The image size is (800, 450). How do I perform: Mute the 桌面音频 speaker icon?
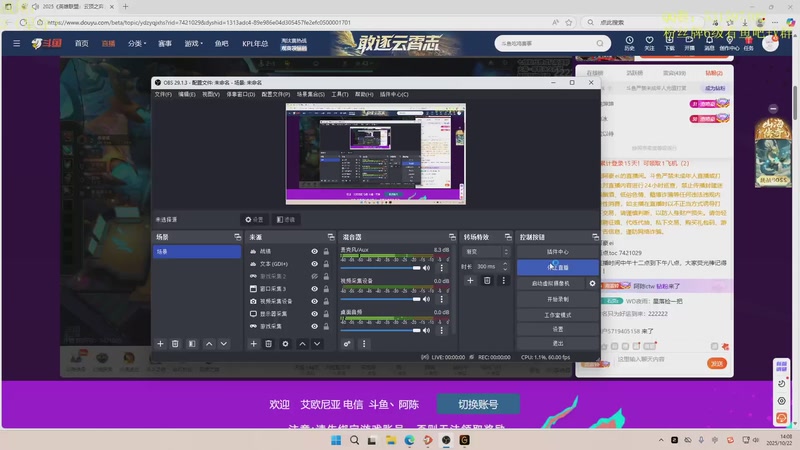pos(427,330)
